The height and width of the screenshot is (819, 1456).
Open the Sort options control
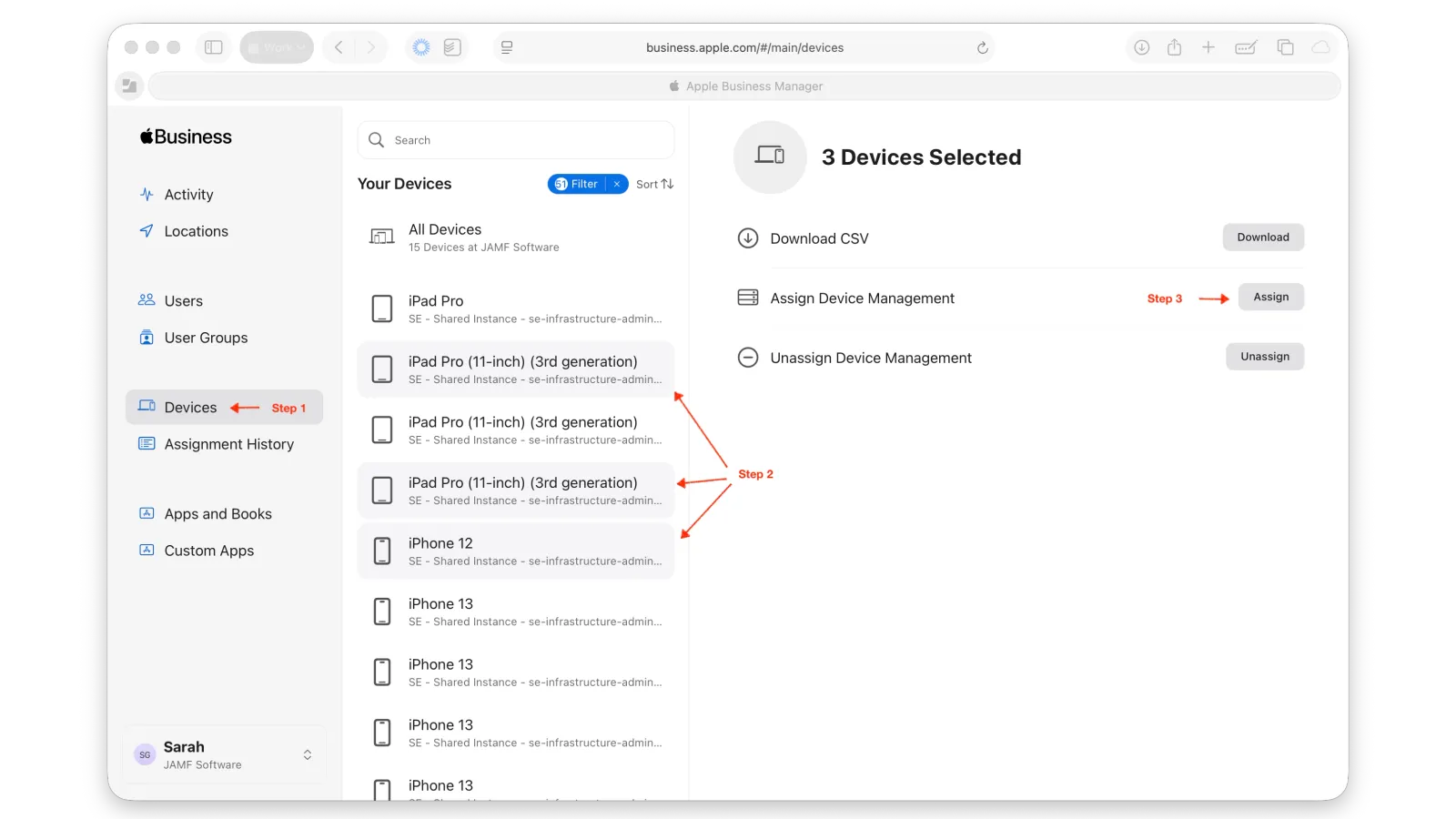[653, 184]
